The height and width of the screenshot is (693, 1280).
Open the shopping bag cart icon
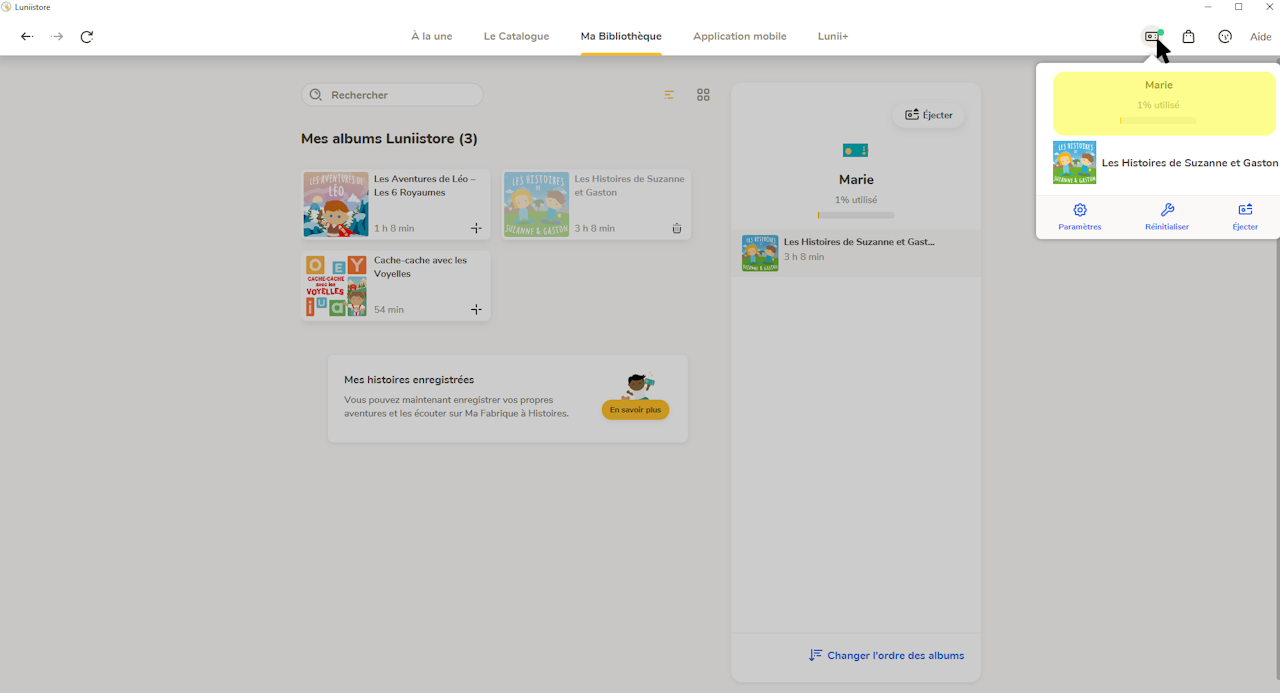click(1188, 36)
